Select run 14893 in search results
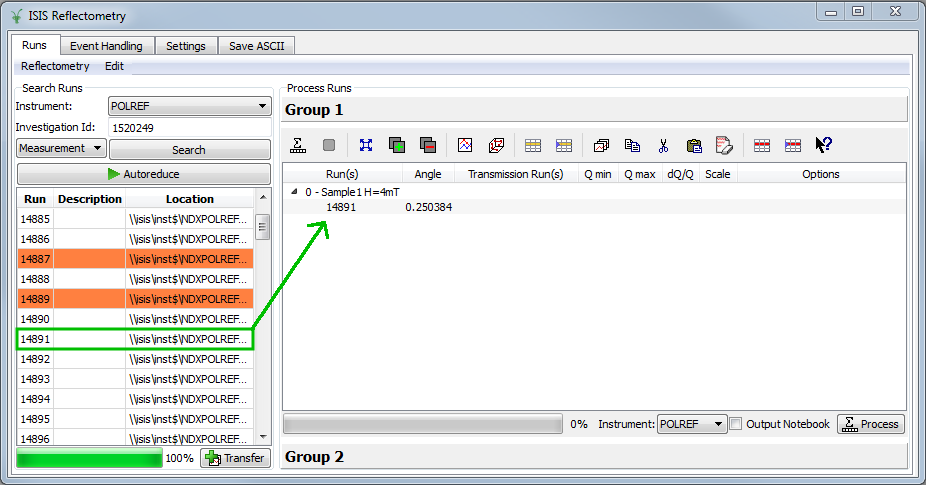 tap(135, 379)
